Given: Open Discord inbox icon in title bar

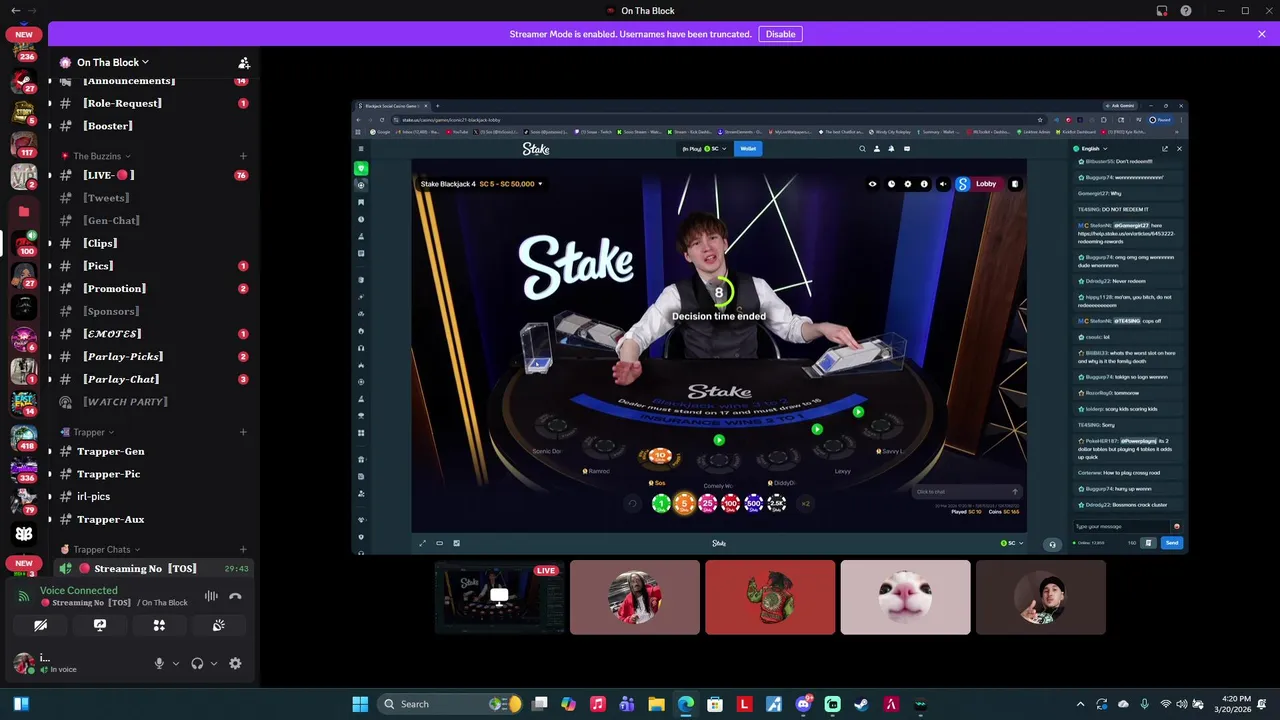Looking at the screenshot, I should coord(1162,11).
